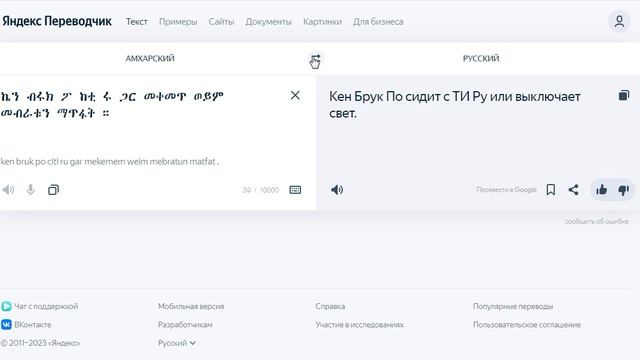Play the Russian translation audio
Image resolution: width=640 pixels, height=360 pixels.
pos(337,190)
